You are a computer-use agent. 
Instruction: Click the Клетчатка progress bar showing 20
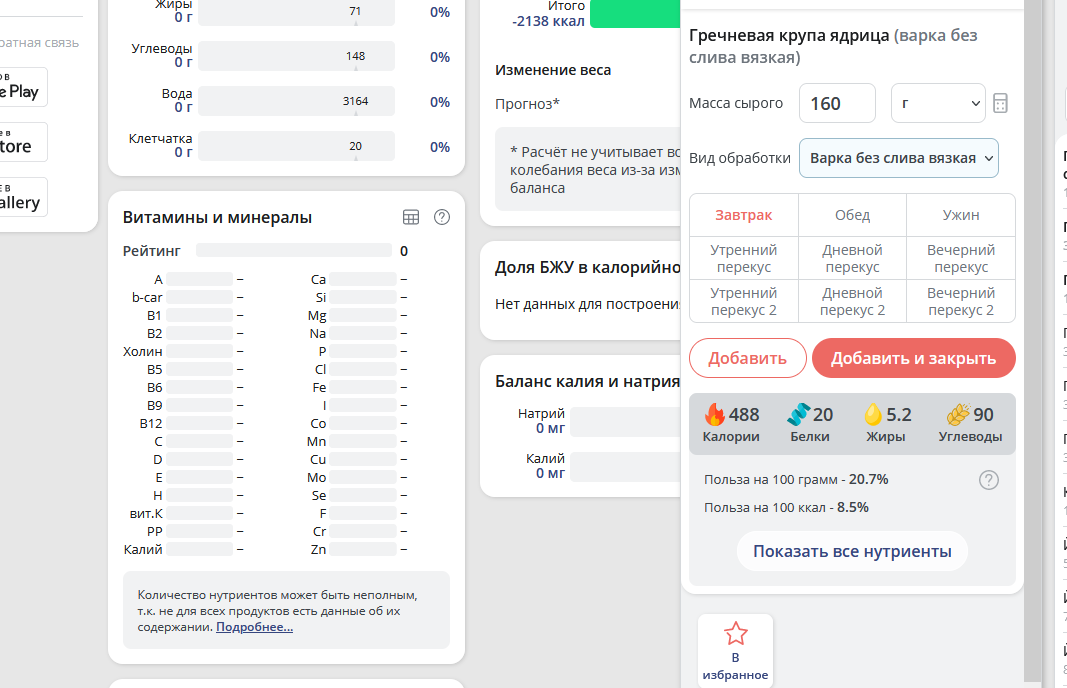[296, 146]
